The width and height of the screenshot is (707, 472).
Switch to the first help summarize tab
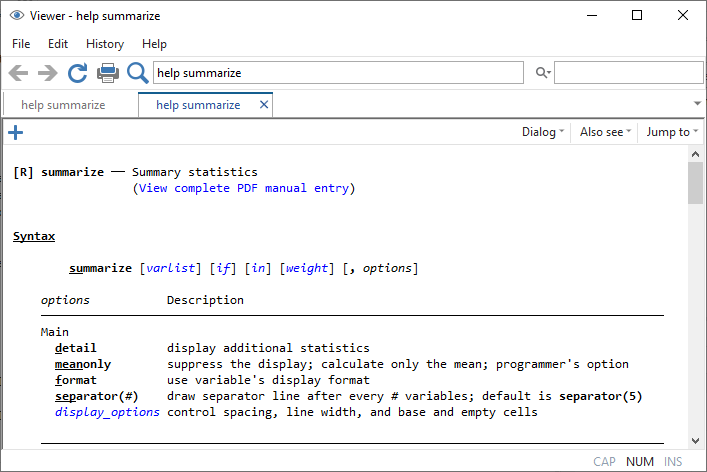click(x=63, y=105)
